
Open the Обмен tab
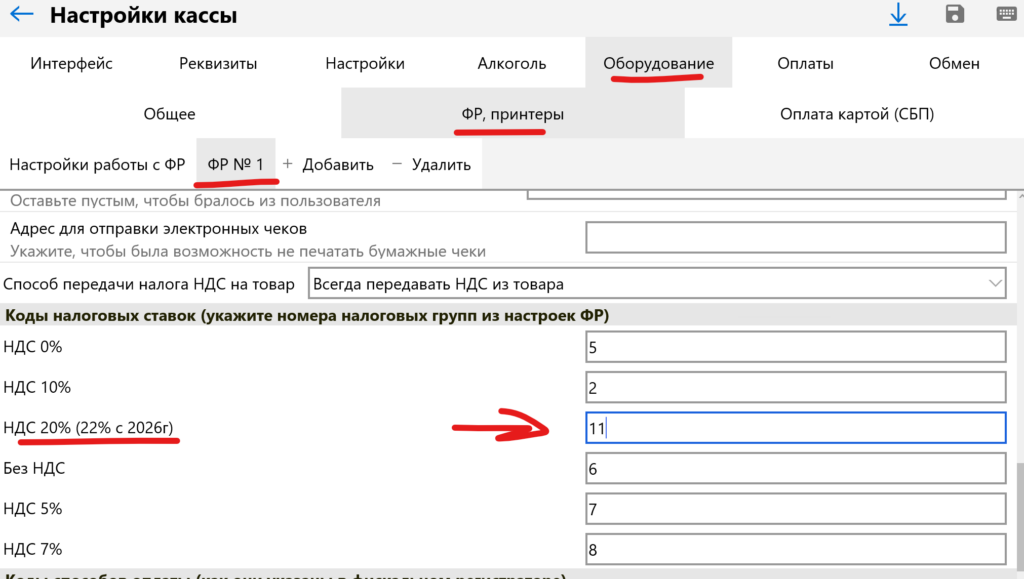tap(953, 63)
